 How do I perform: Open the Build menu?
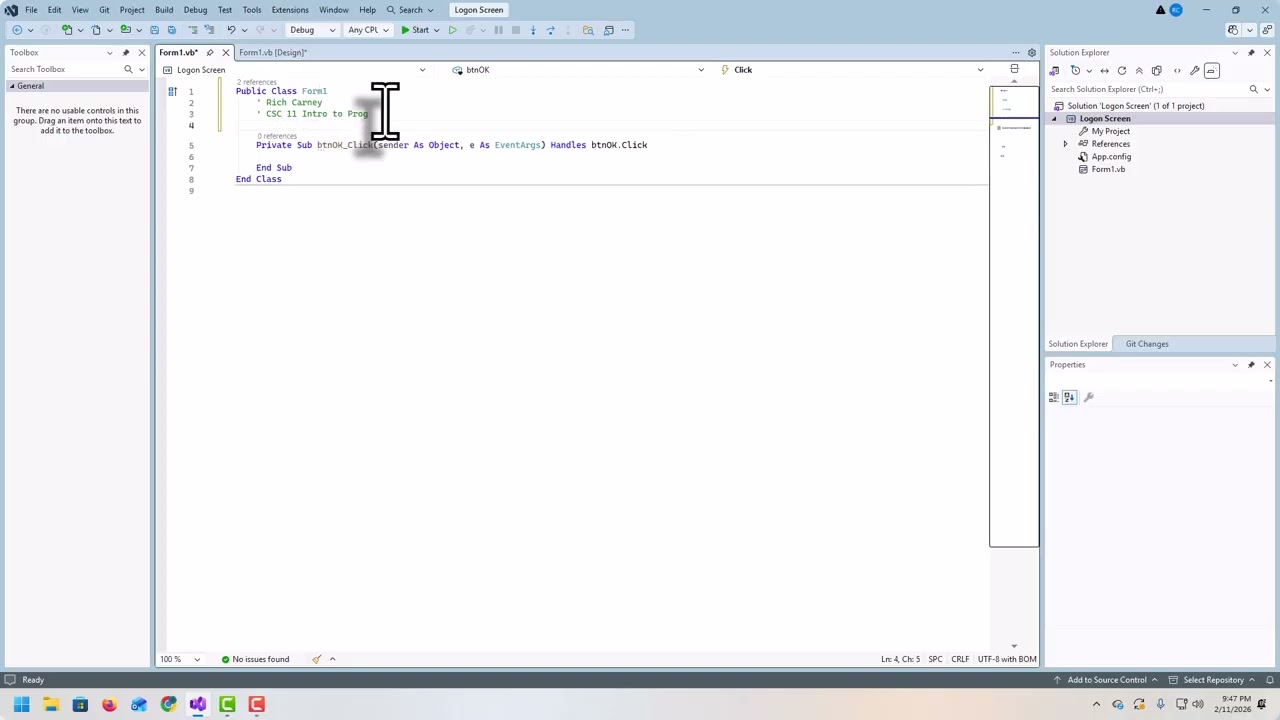pos(164,10)
